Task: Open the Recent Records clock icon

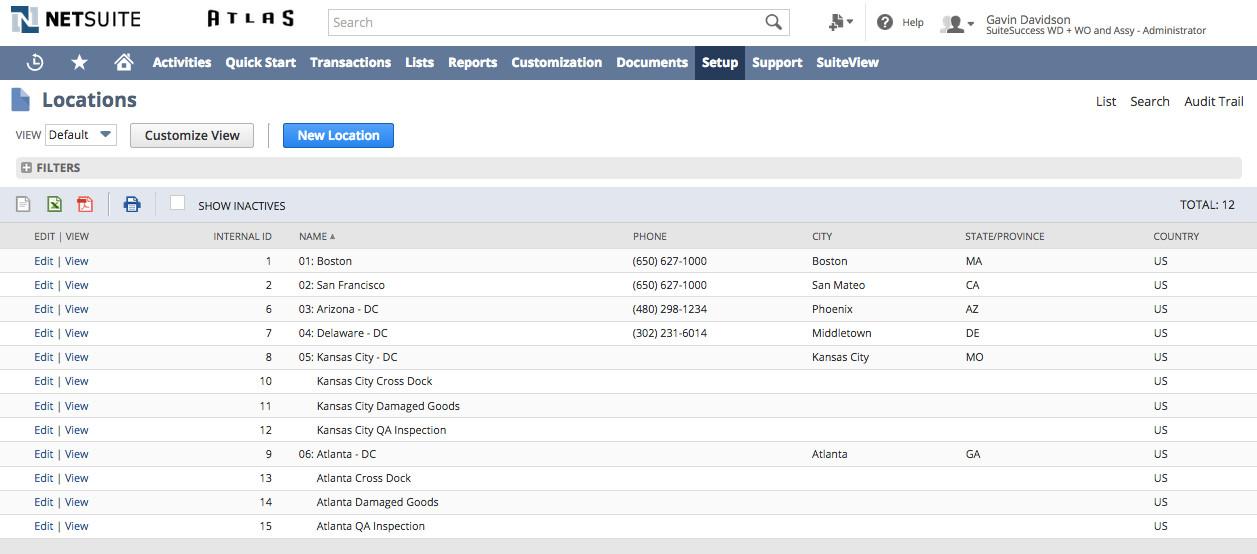Action: [35, 62]
